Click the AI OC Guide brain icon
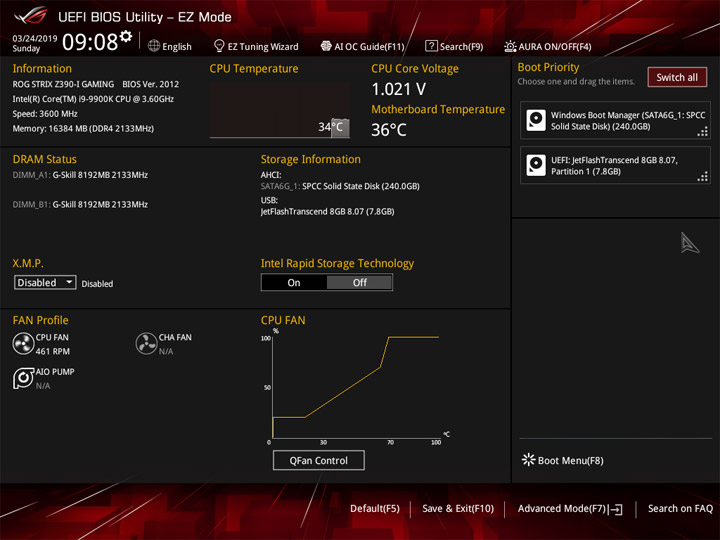 coord(326,46)
